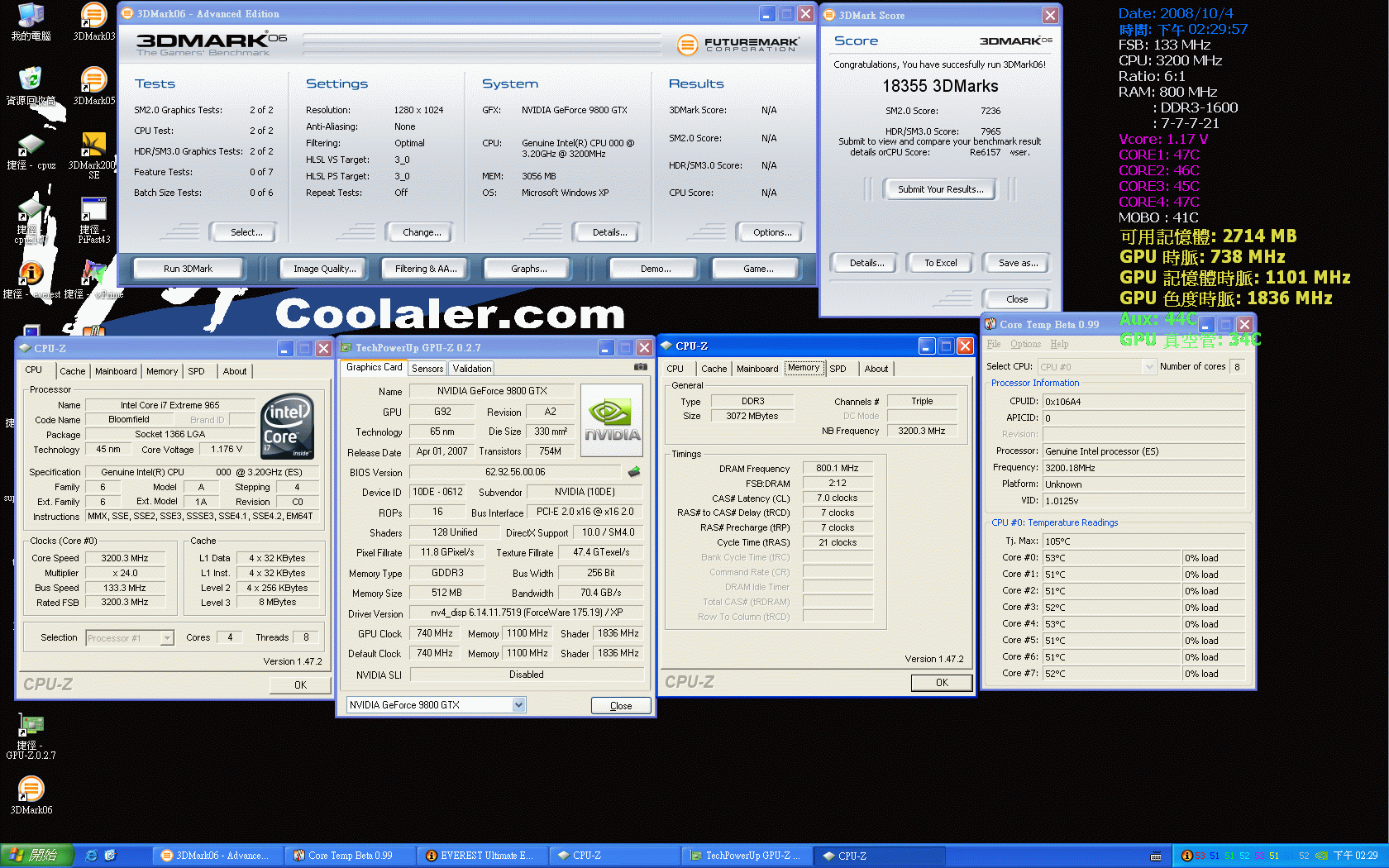Screen dimensions: 1389x868
Task: Open the 3DMark2001 SE desktop shortcut
Action: [93, 155]
